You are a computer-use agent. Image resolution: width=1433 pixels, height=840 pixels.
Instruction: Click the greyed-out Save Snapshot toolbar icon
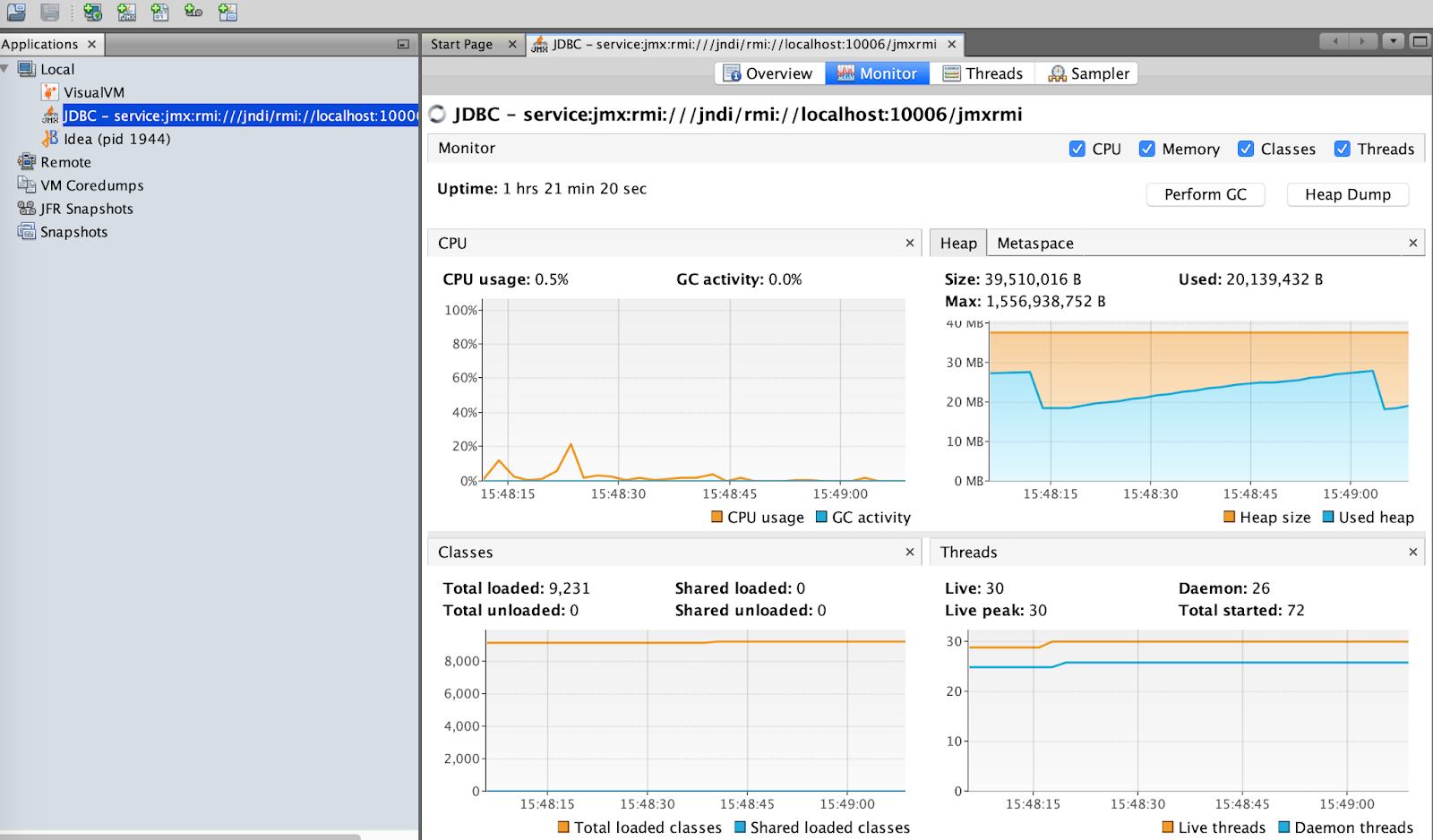pyautogui.click(x=50, y=12)
